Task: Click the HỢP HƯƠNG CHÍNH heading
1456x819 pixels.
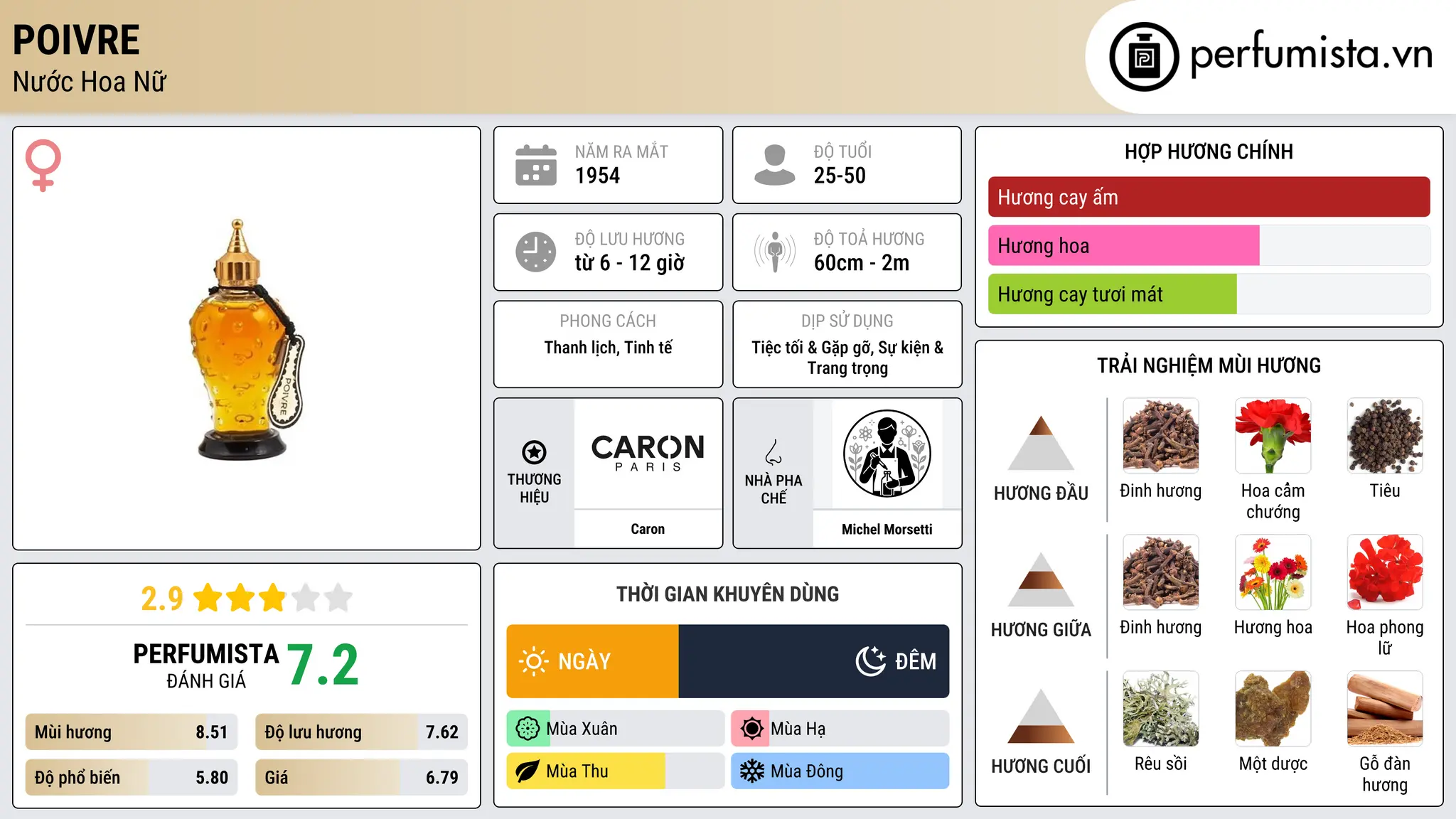Action: (x=1209, y=151)
